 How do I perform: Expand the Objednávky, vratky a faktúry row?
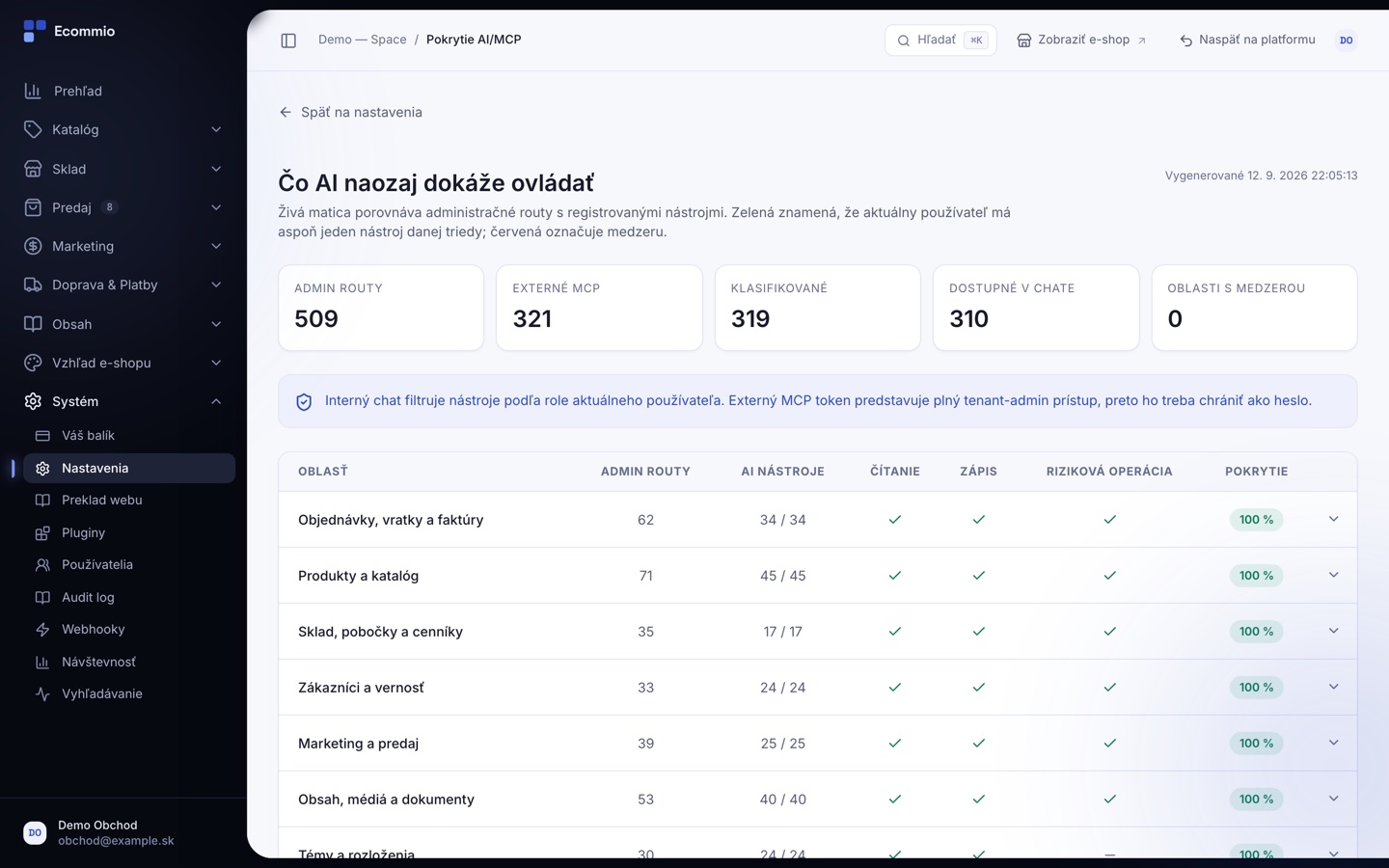point(1333,519)
